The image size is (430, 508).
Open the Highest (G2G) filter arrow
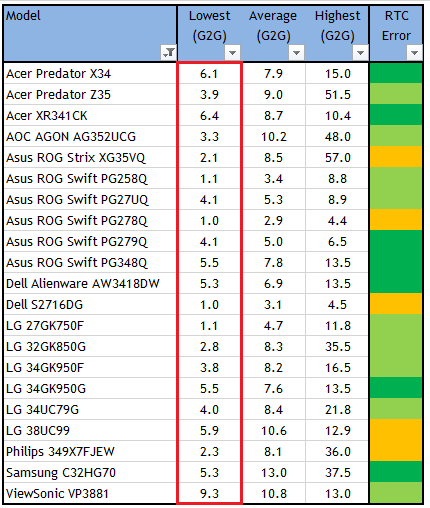click(360, 53)
